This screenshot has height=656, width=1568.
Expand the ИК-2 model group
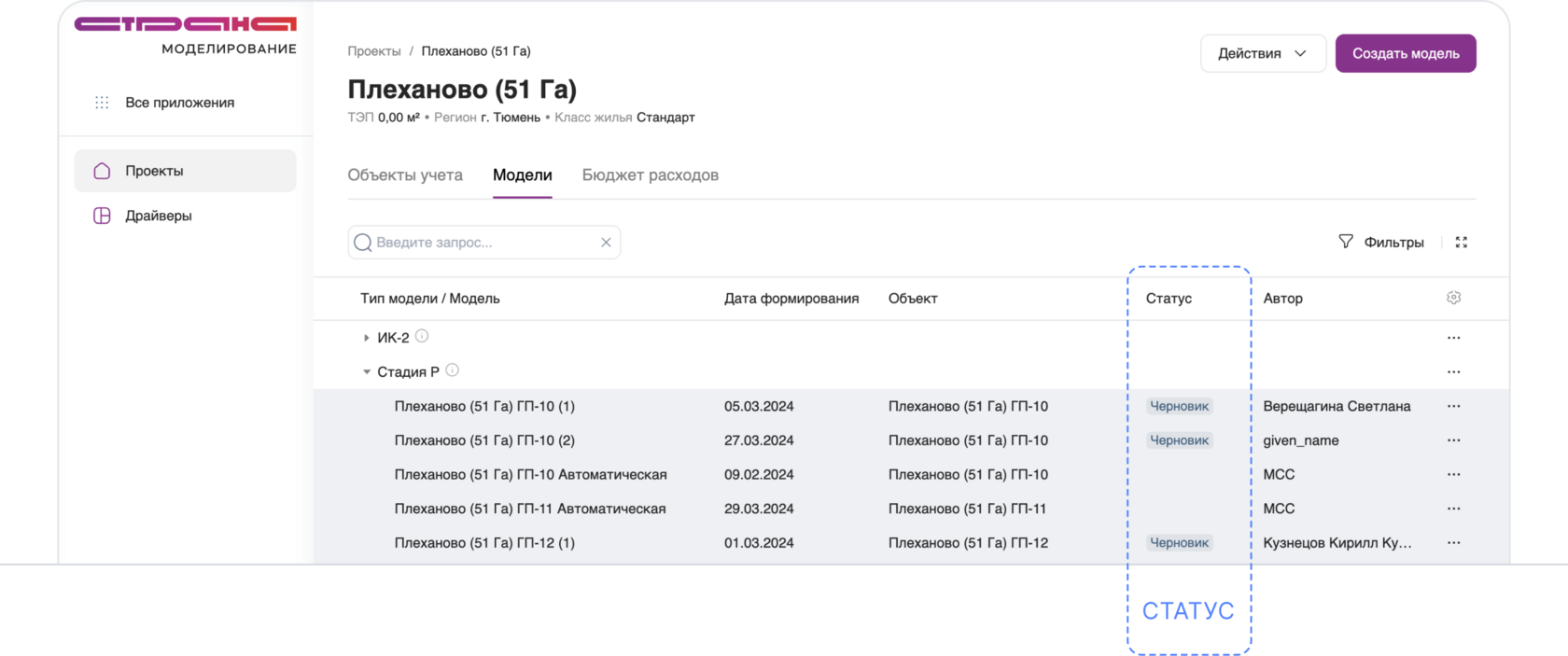(x=366, y=338)
